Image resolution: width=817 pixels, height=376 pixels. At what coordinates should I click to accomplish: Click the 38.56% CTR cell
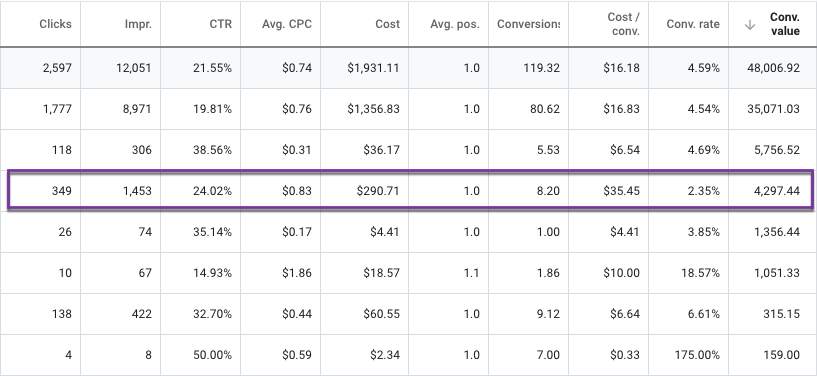(x=212, y=150)
